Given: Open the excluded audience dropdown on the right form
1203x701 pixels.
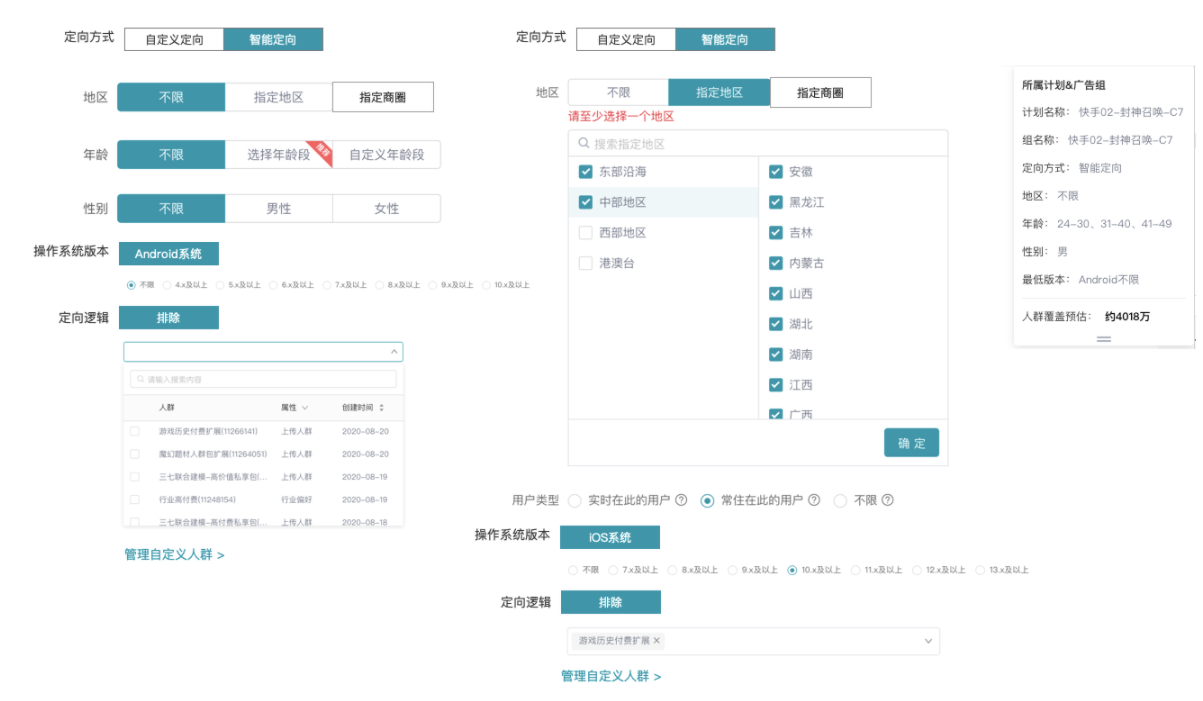Looking at the screenshot, I should [928, 640].
